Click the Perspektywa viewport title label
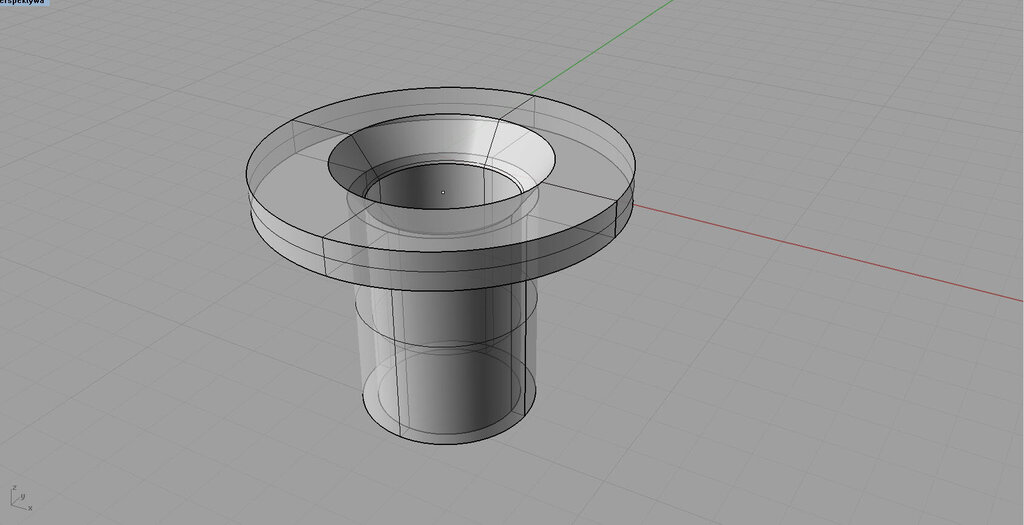Screen dimensions: 1024x525 pyautogui.click(x=22, y=3)
